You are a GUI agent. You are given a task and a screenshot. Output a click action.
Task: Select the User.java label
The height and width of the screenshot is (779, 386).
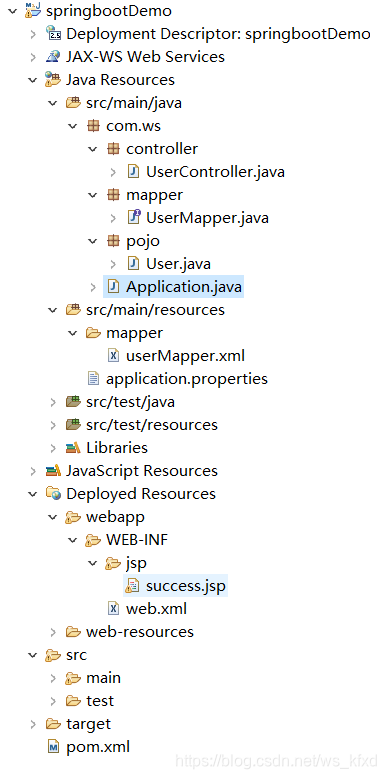coord(178,264)
